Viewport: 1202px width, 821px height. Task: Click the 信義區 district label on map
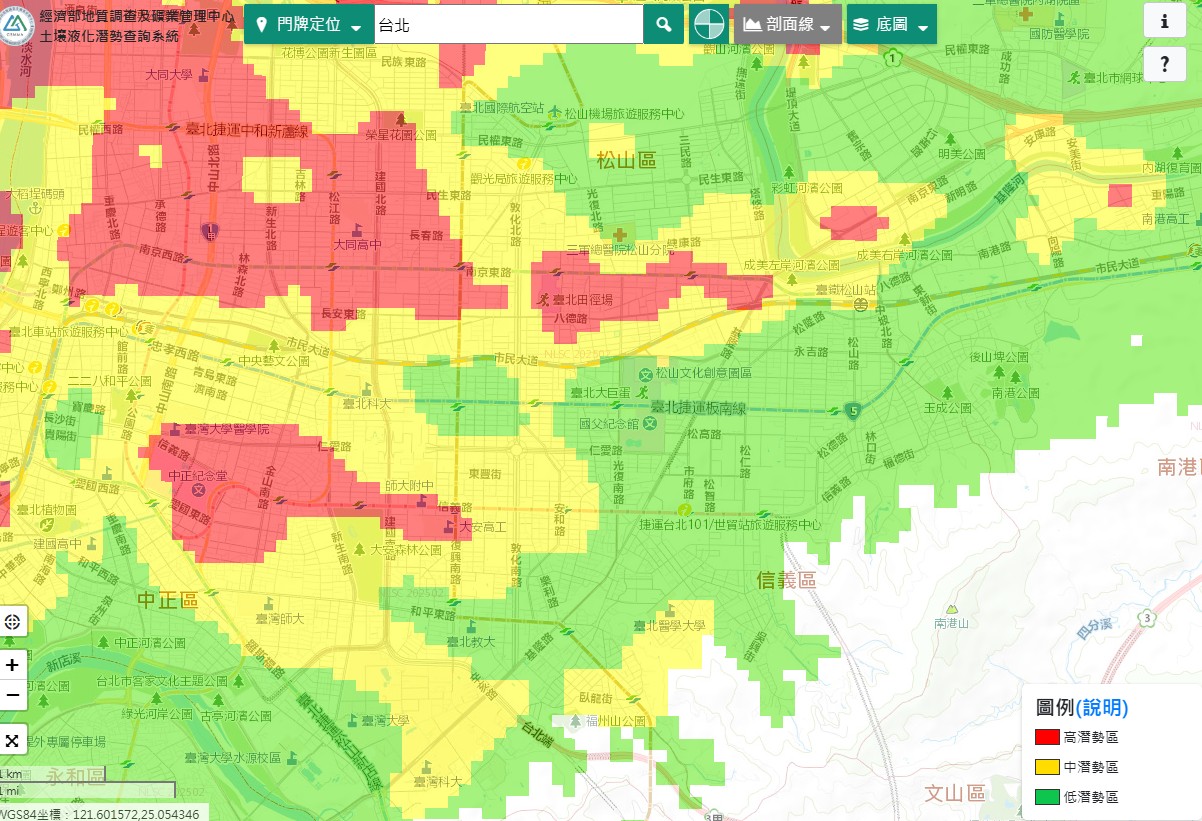[x=786, y=580]
